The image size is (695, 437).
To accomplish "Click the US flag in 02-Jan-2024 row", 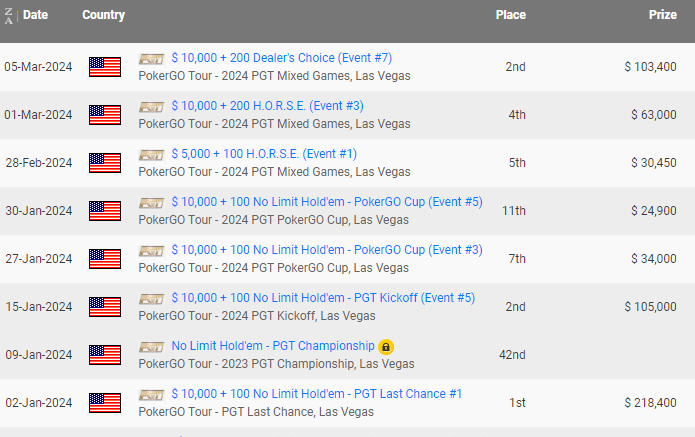I will pyautogui.click(x=105, y=403).
